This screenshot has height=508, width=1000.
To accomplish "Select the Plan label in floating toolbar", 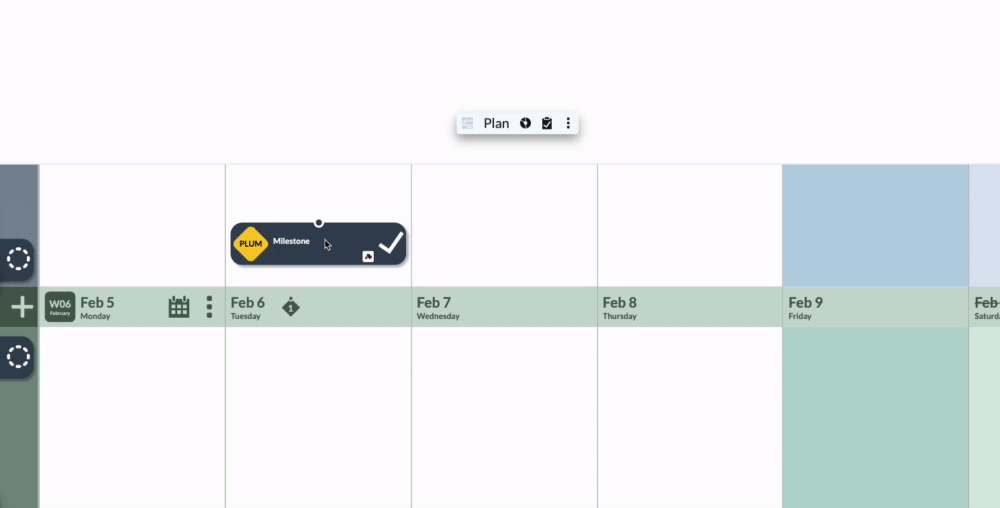I will (x=496, y=123).
